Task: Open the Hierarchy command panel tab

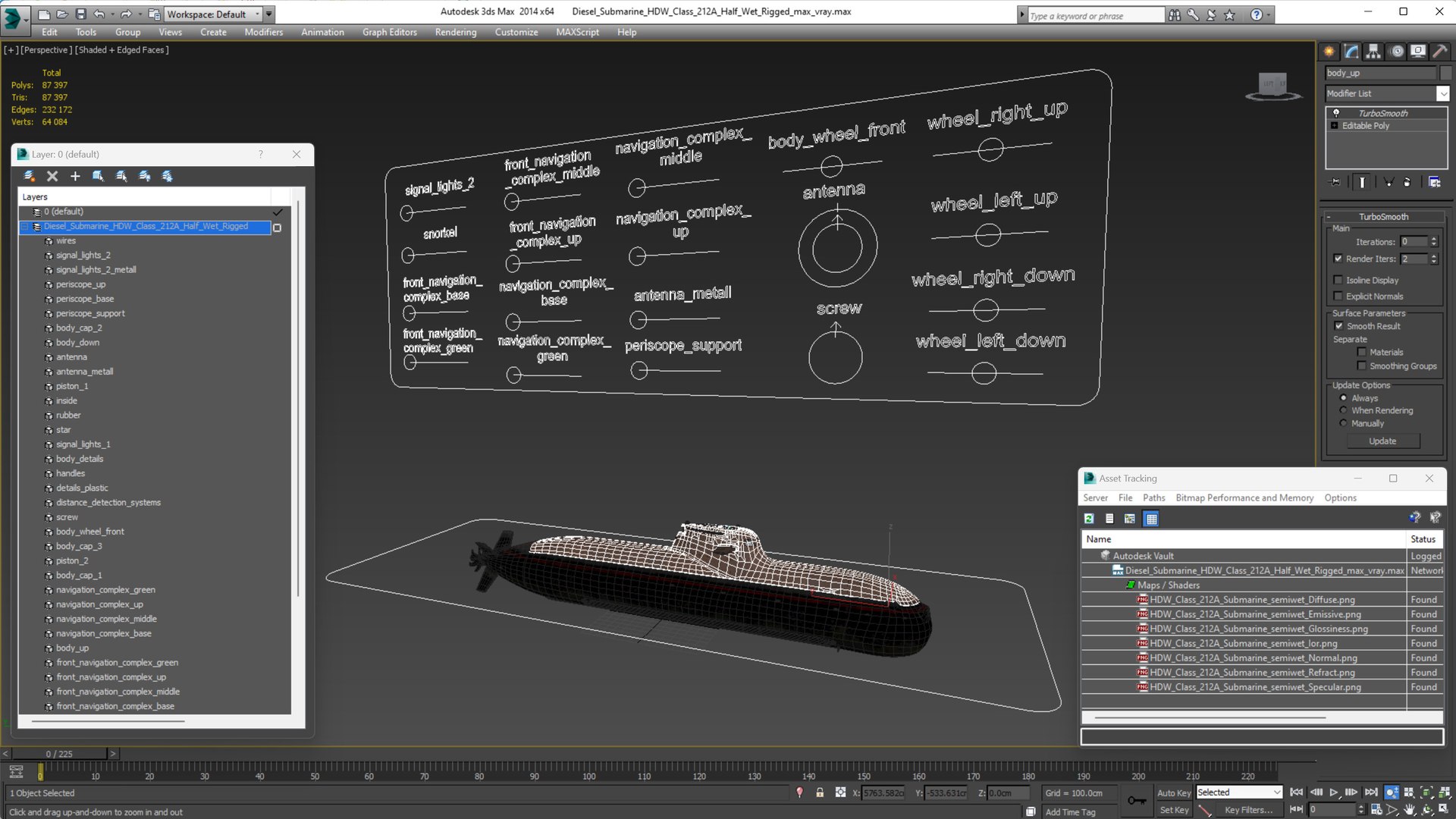Action: (x=1373, y=52)
